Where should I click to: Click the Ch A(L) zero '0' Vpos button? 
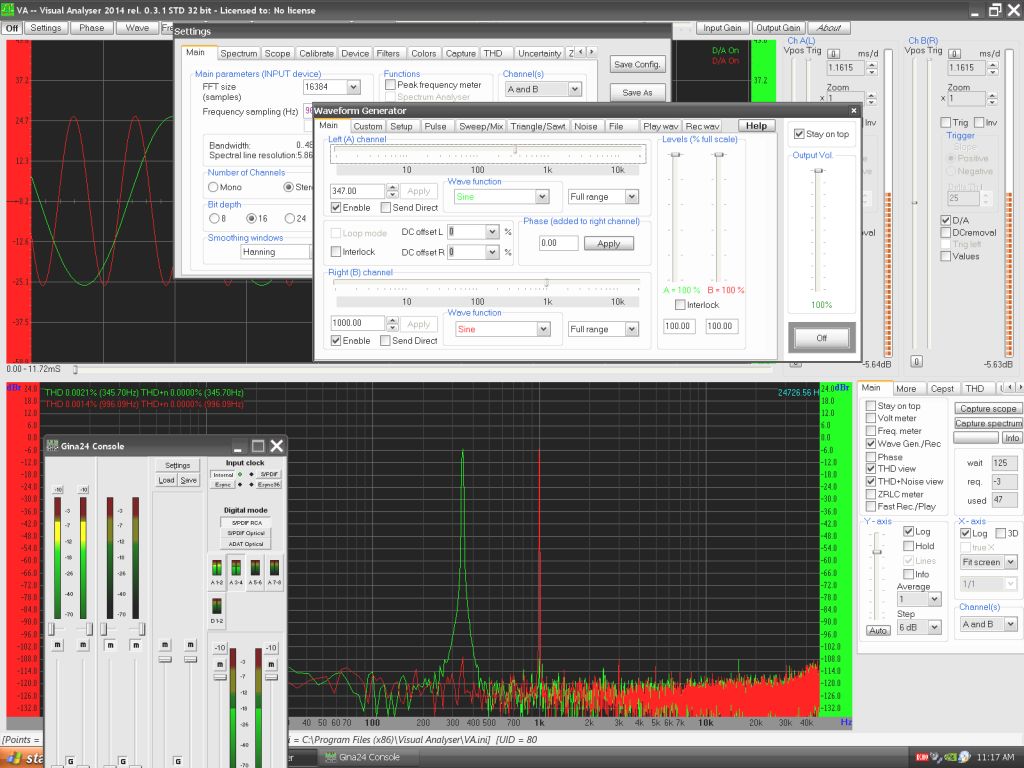[x=834, y=54]
